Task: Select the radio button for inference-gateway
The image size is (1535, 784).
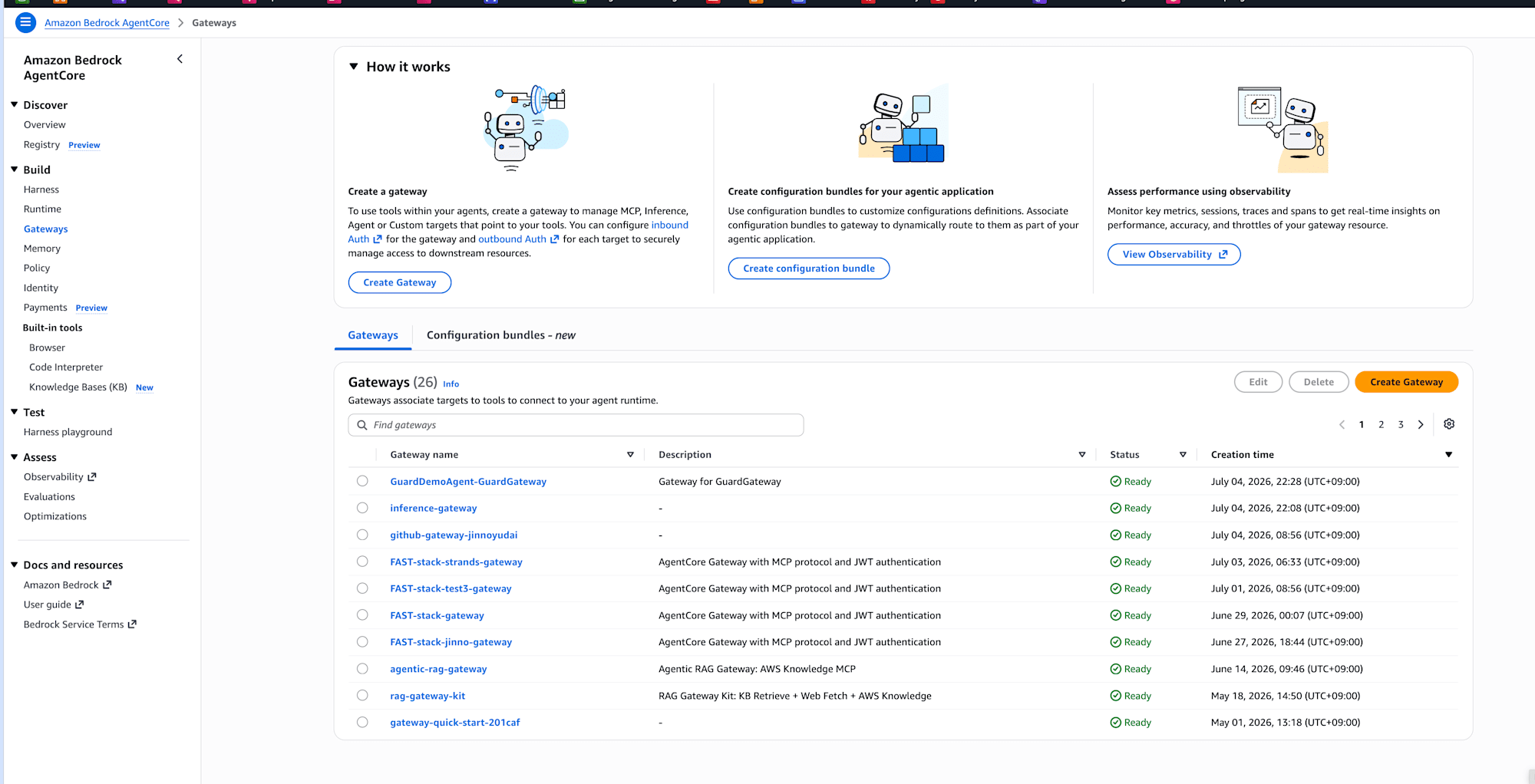Action: 362,508
